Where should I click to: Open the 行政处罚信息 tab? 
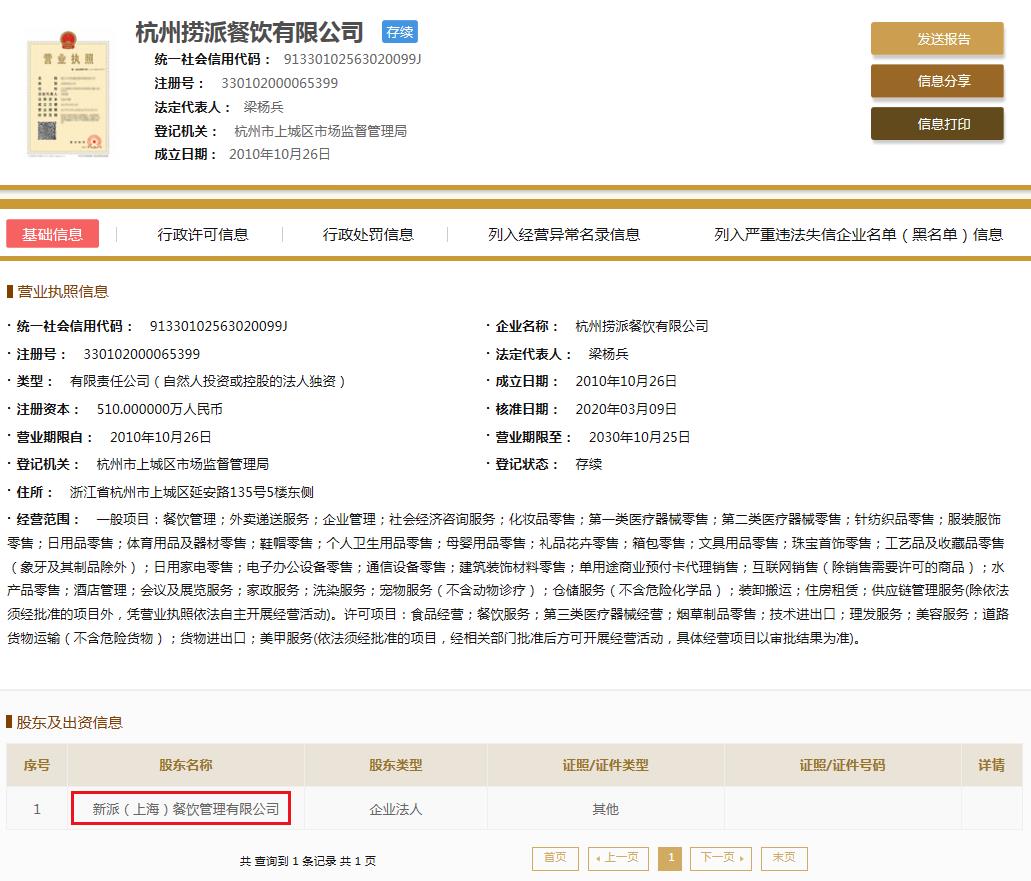(x=368, y=235)
